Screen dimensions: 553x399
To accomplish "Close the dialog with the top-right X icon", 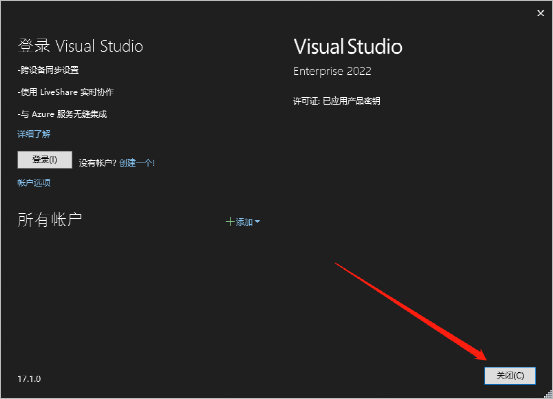I will 540,13.
